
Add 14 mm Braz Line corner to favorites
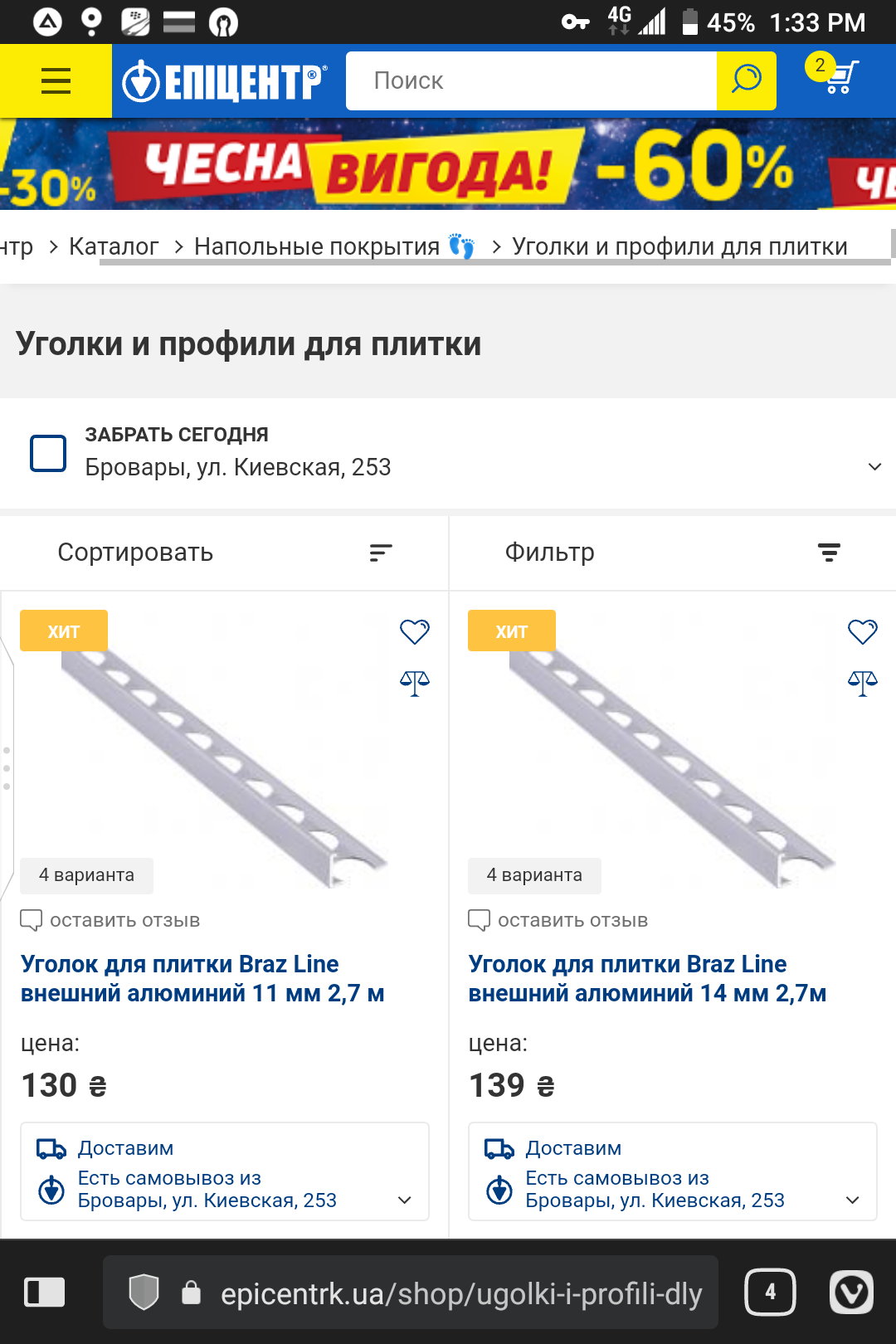coord(863,632)
